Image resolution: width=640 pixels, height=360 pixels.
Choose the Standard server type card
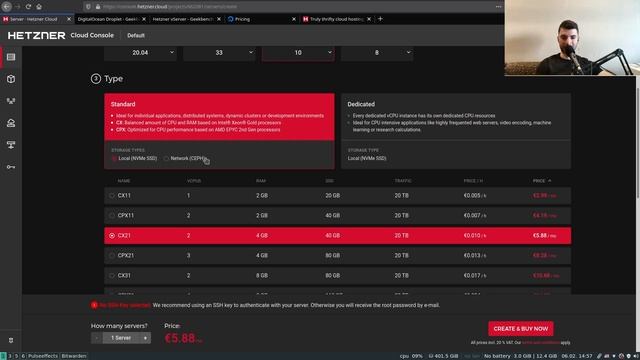coord(219,131)
